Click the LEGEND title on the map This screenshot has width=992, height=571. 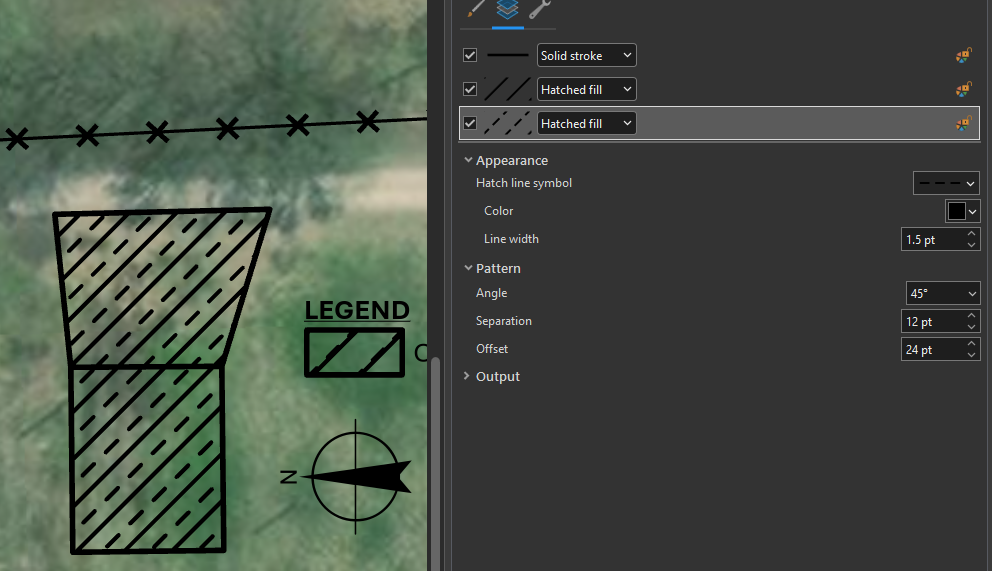(357, 310)
